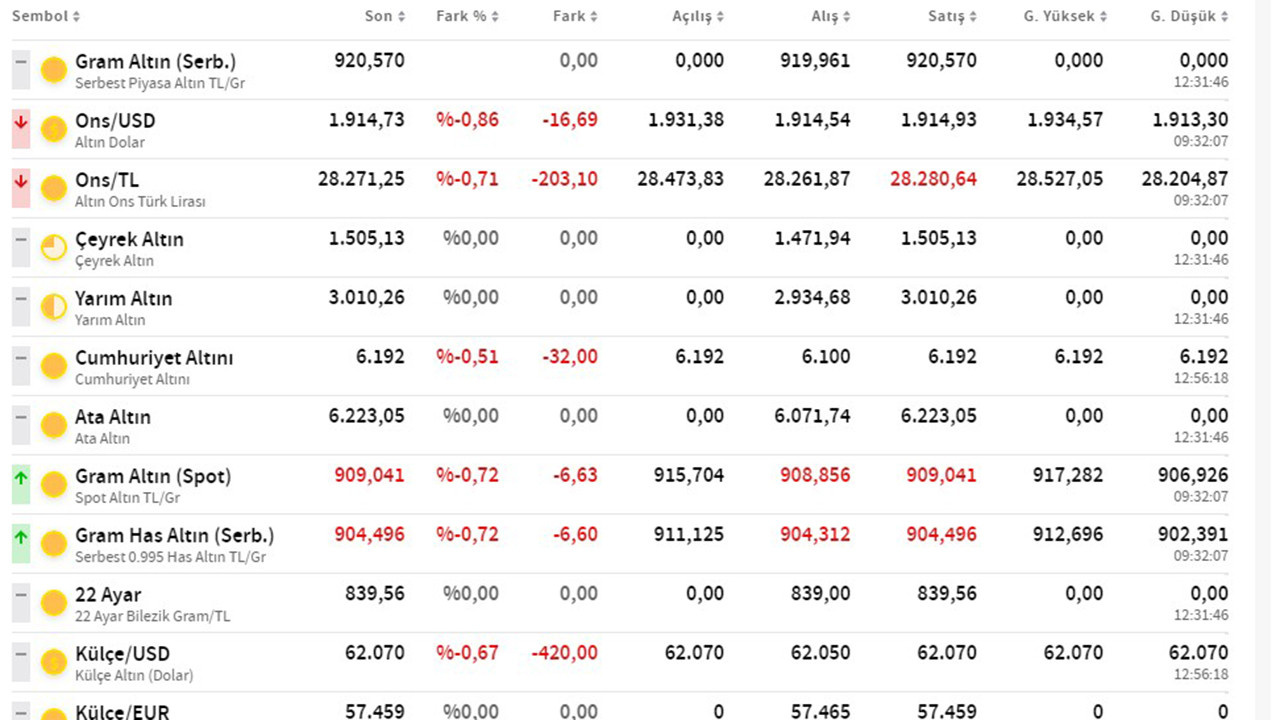The width and height of the screenshot is (1280, 720).
Task: Click the green up arrow for Gram Has Altın (Serb.)
Action: click(21, 544)
